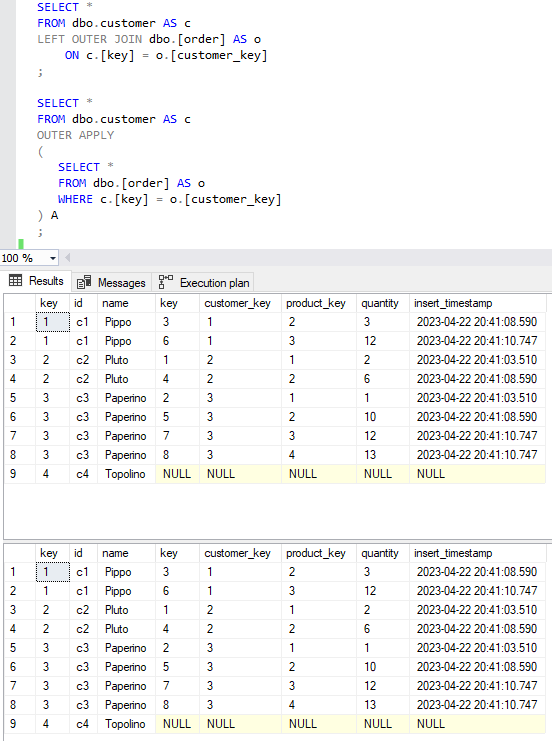Click the Execution plan tab icon
The height and width of the screenshot is (741, 552).
click(x=165, y=282)
